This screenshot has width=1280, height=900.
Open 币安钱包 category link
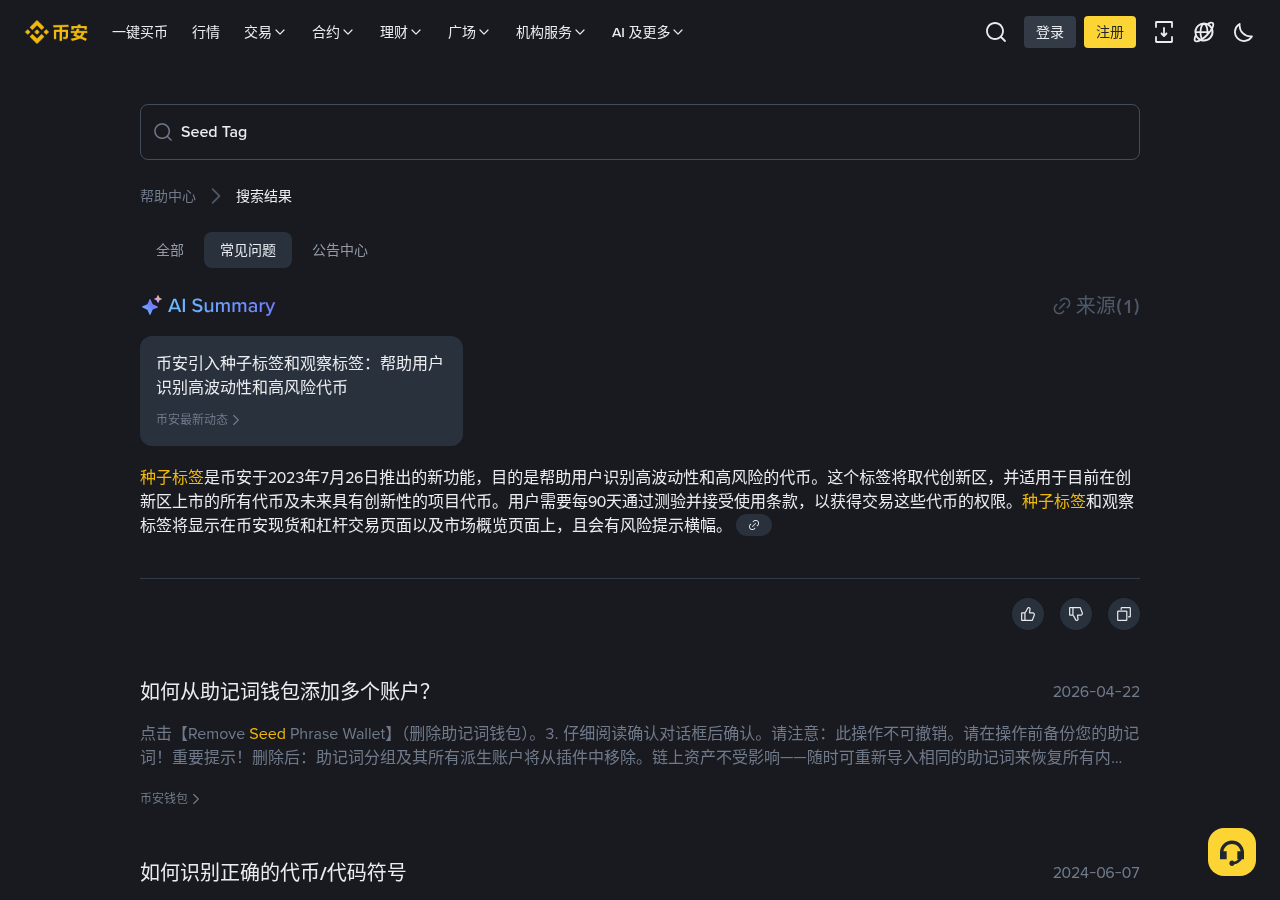(x=170, y=799)
